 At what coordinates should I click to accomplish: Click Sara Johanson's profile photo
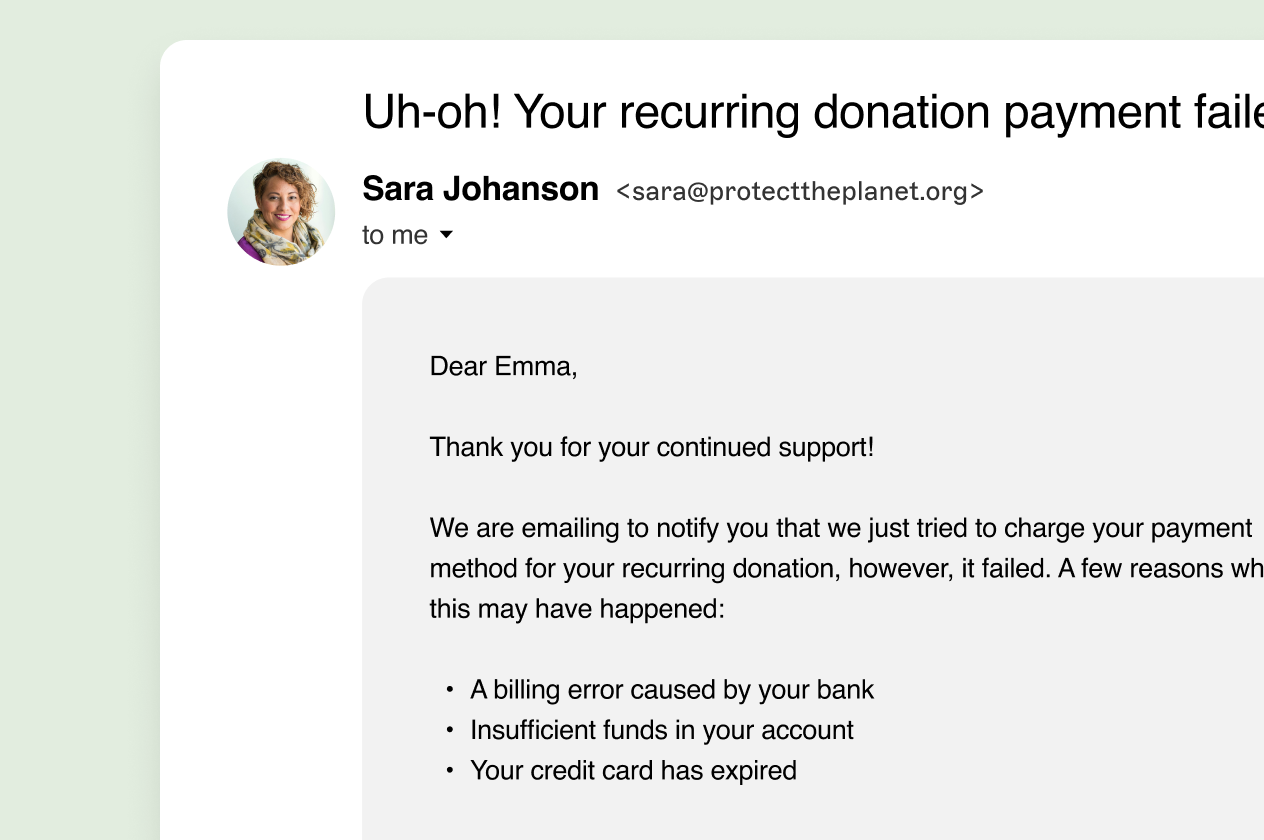(x=281, y=211)
